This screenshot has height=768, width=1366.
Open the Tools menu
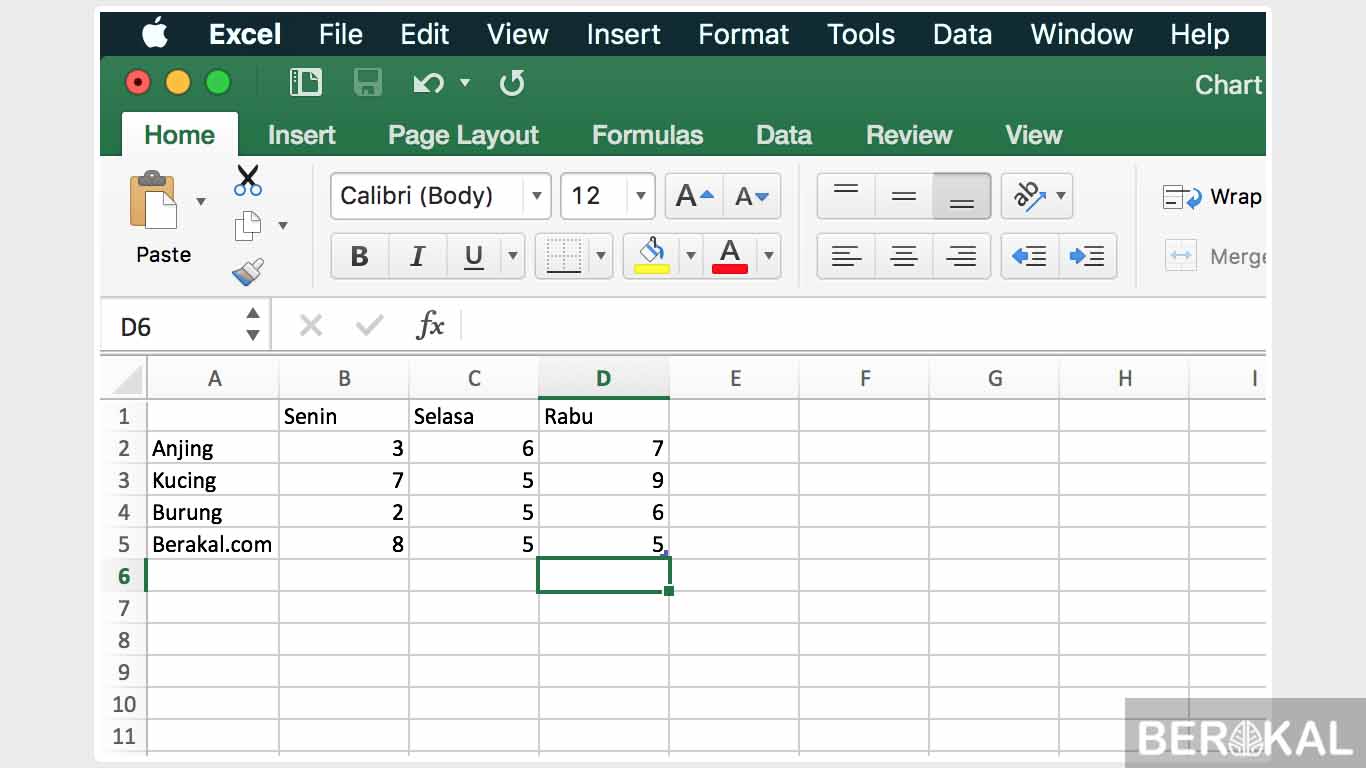click(x=860, y=34)
